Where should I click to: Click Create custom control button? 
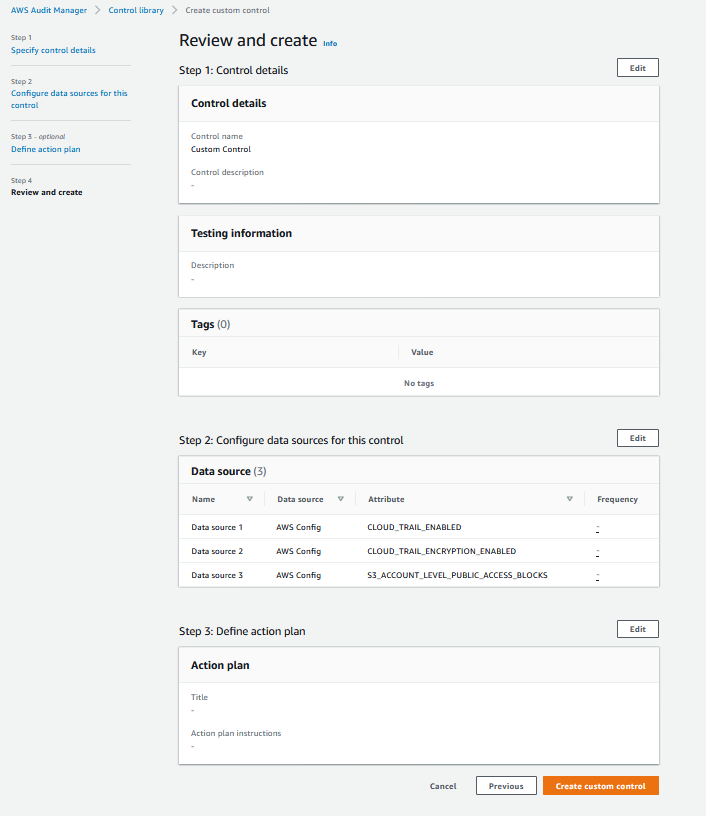coord(601,786)
